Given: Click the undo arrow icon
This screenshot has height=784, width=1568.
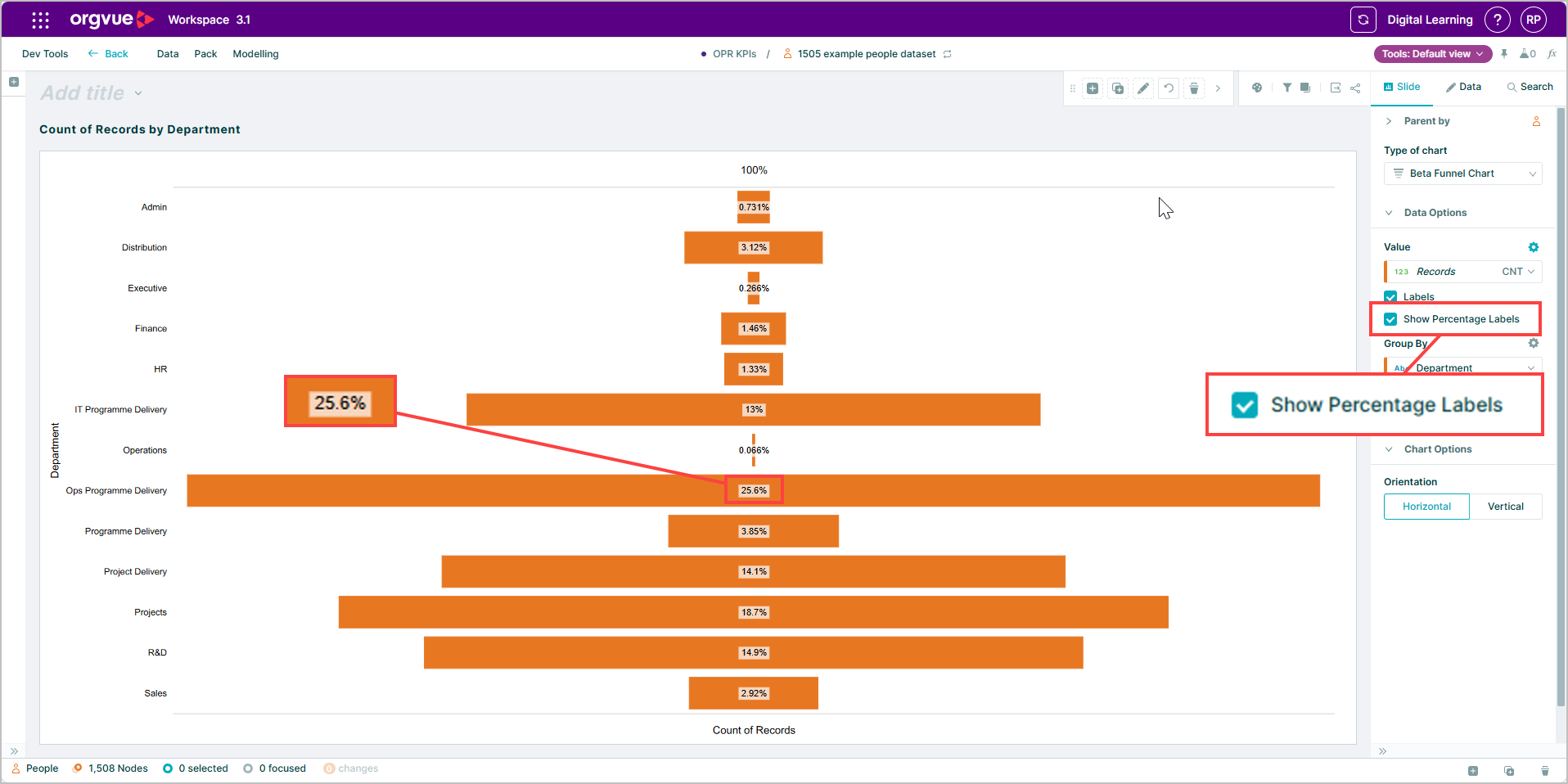Looking at the screenshot, I should tap(1169, 88).
